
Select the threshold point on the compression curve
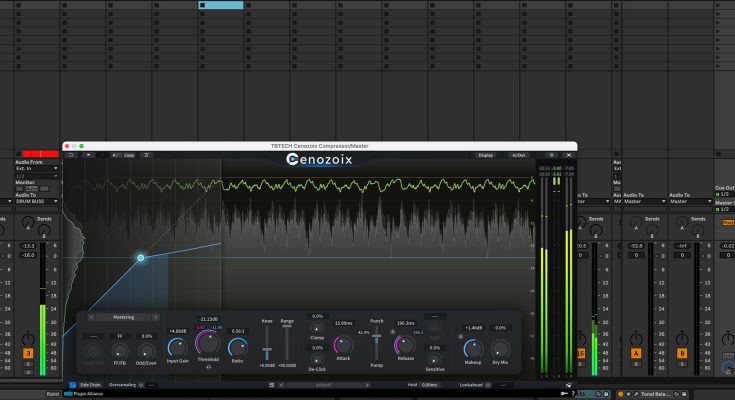coord(141,258)
